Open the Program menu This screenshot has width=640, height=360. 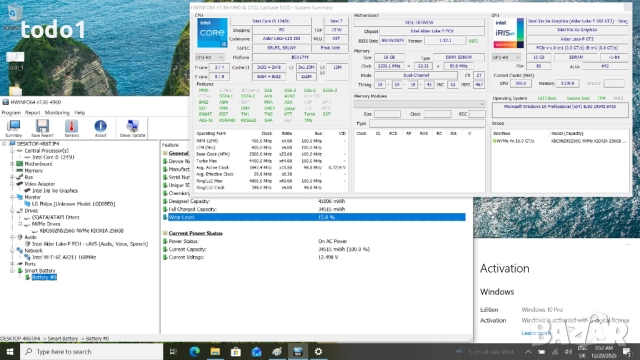11,113
